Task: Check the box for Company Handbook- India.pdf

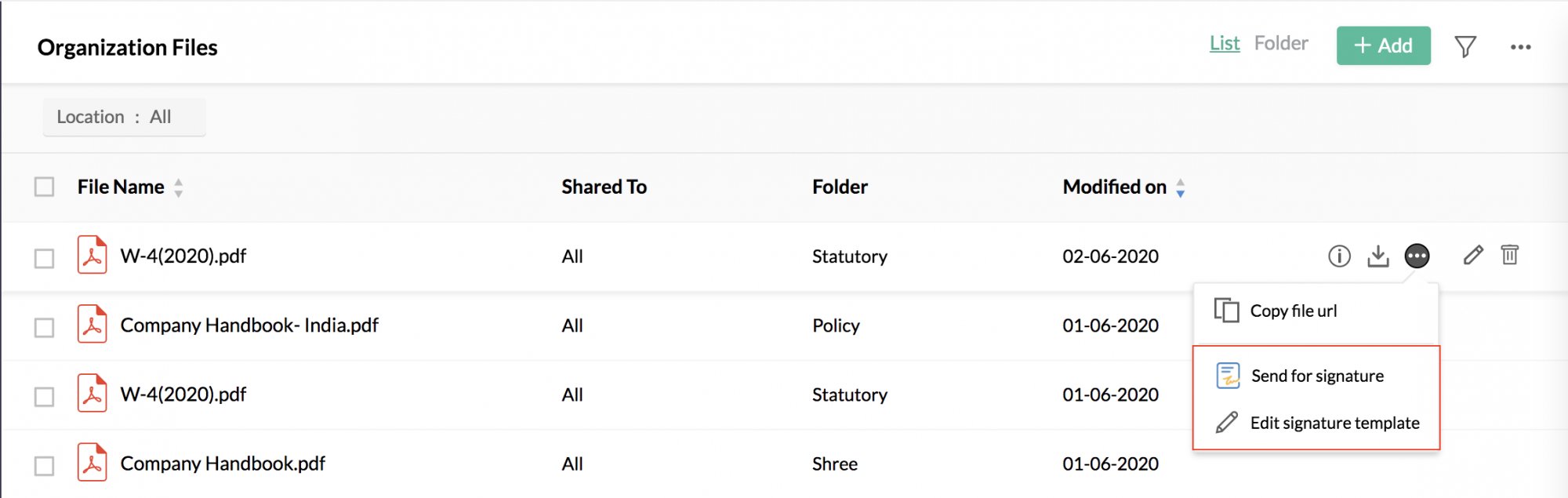Action: click(45, 327)
